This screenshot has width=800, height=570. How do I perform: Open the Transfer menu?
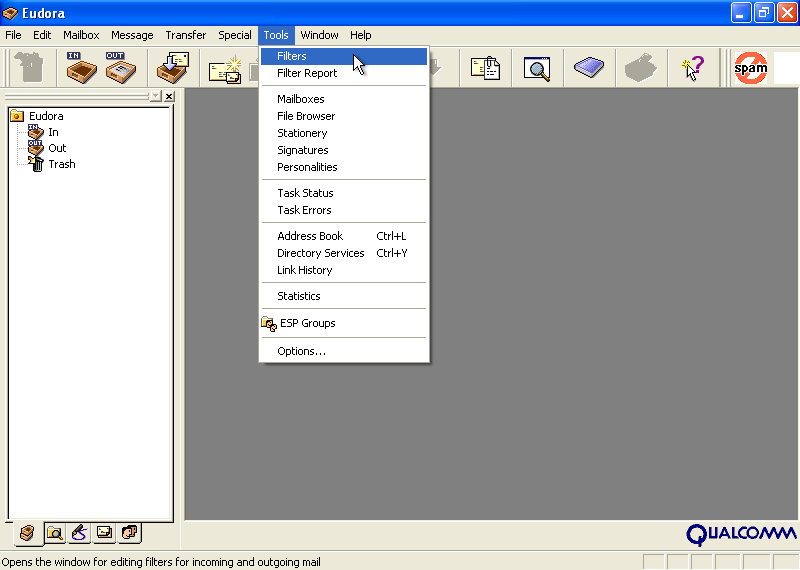(186, 35)
